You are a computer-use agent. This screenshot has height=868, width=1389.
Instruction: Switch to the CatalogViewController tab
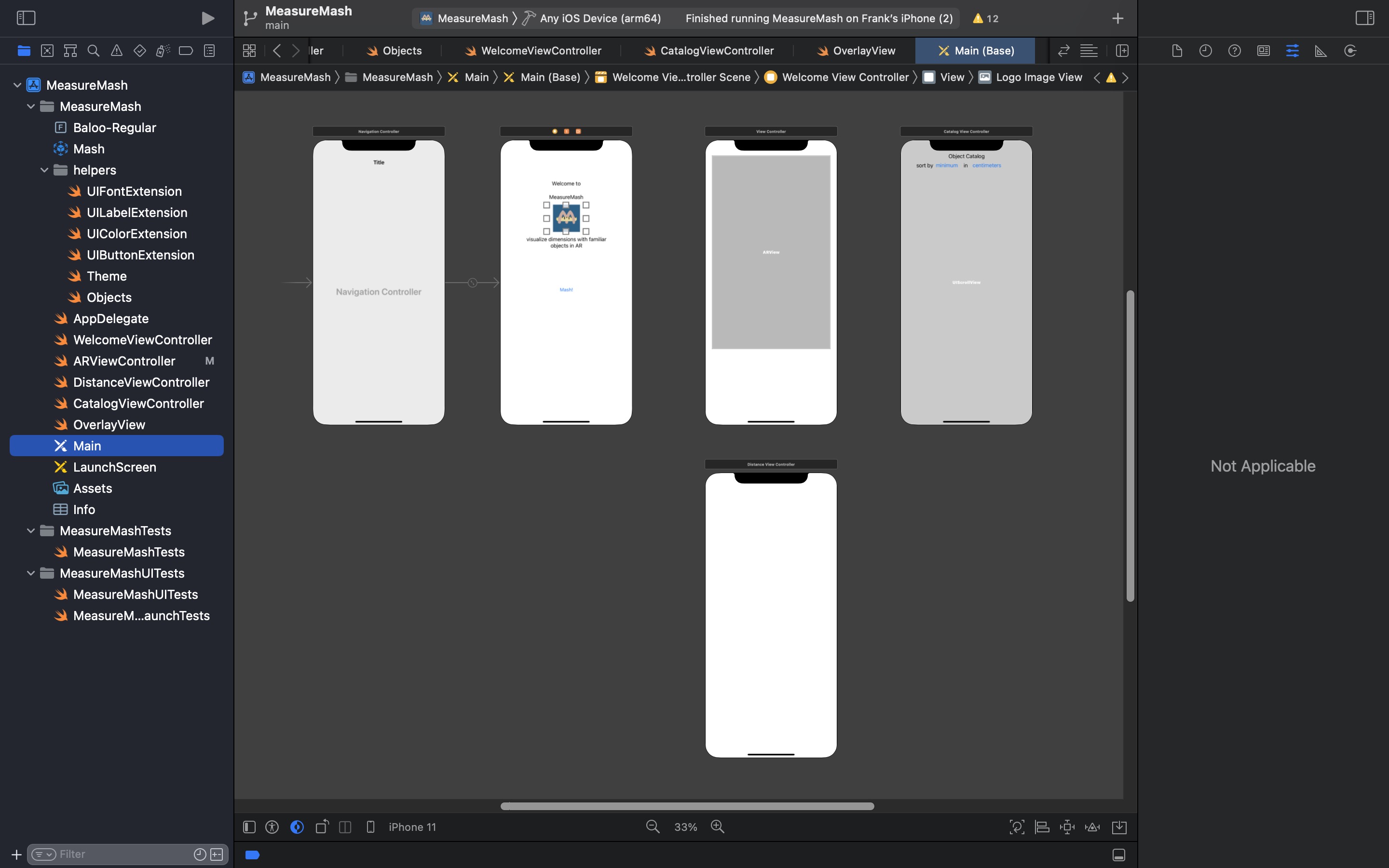[x=716, y=51]
